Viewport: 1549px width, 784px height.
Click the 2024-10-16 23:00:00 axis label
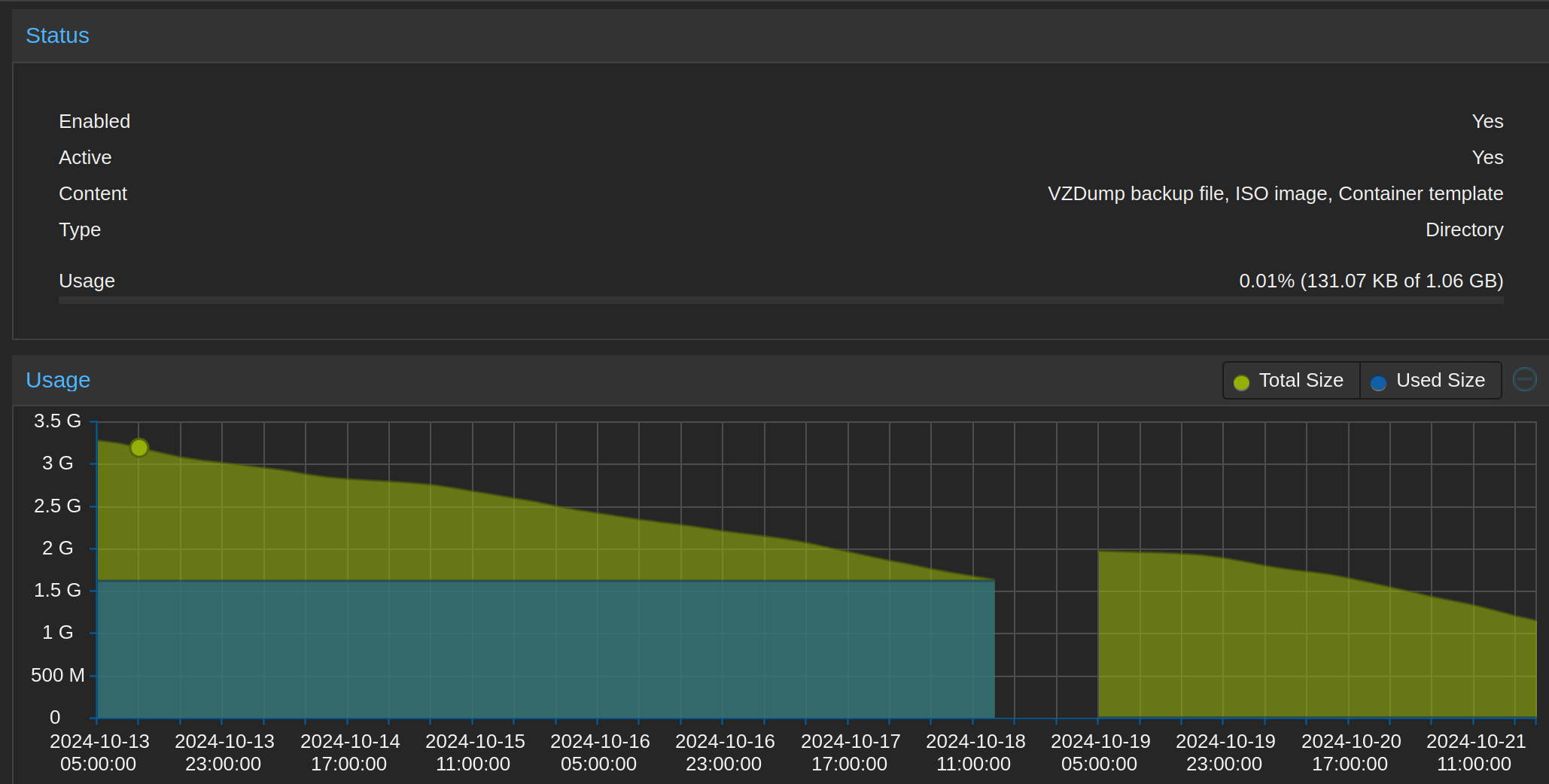click(725, 752)
